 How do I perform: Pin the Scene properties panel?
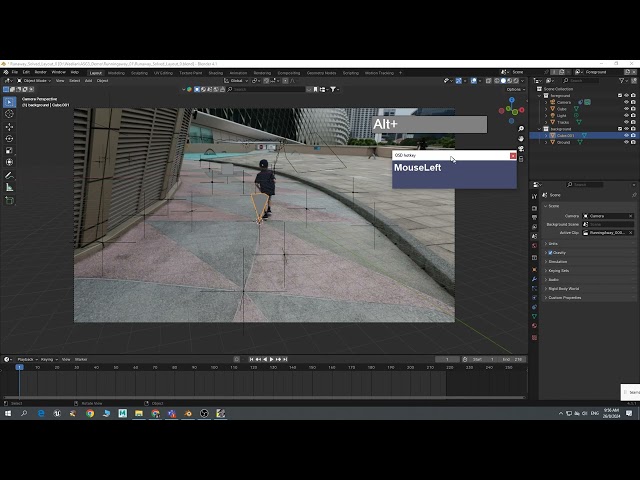point(634,195)
